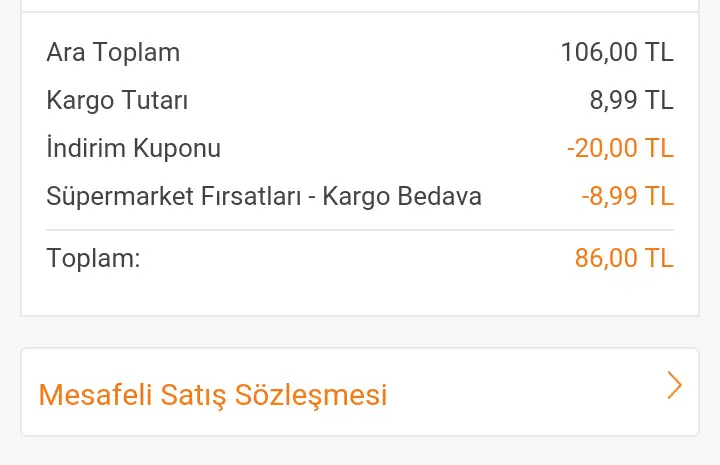Select the 8,99 TL shipping cost
The image size is (720, 465).
tap(631, 100)
